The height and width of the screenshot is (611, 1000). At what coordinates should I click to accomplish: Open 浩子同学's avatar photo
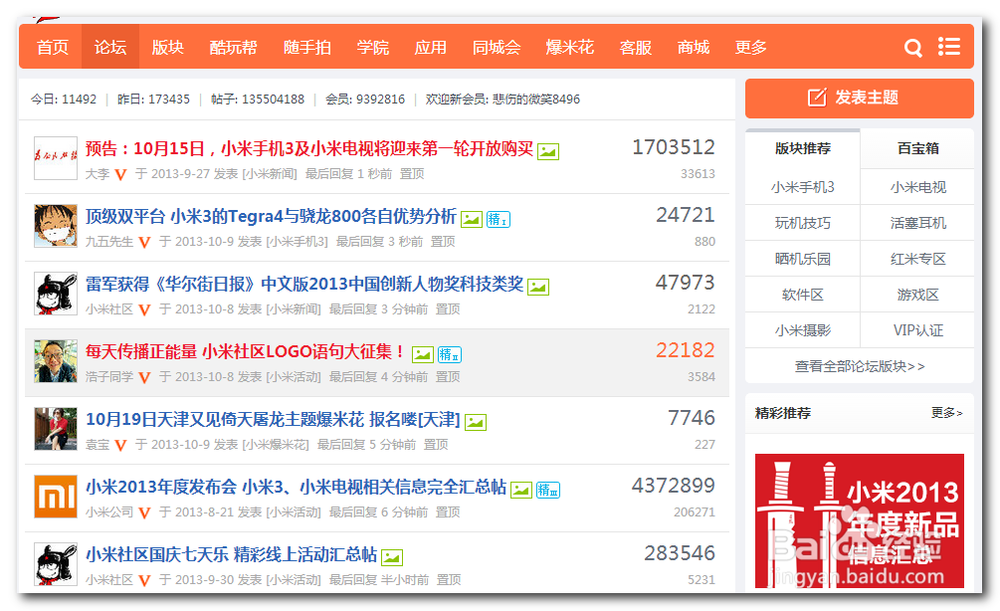(x=55, y=361)
